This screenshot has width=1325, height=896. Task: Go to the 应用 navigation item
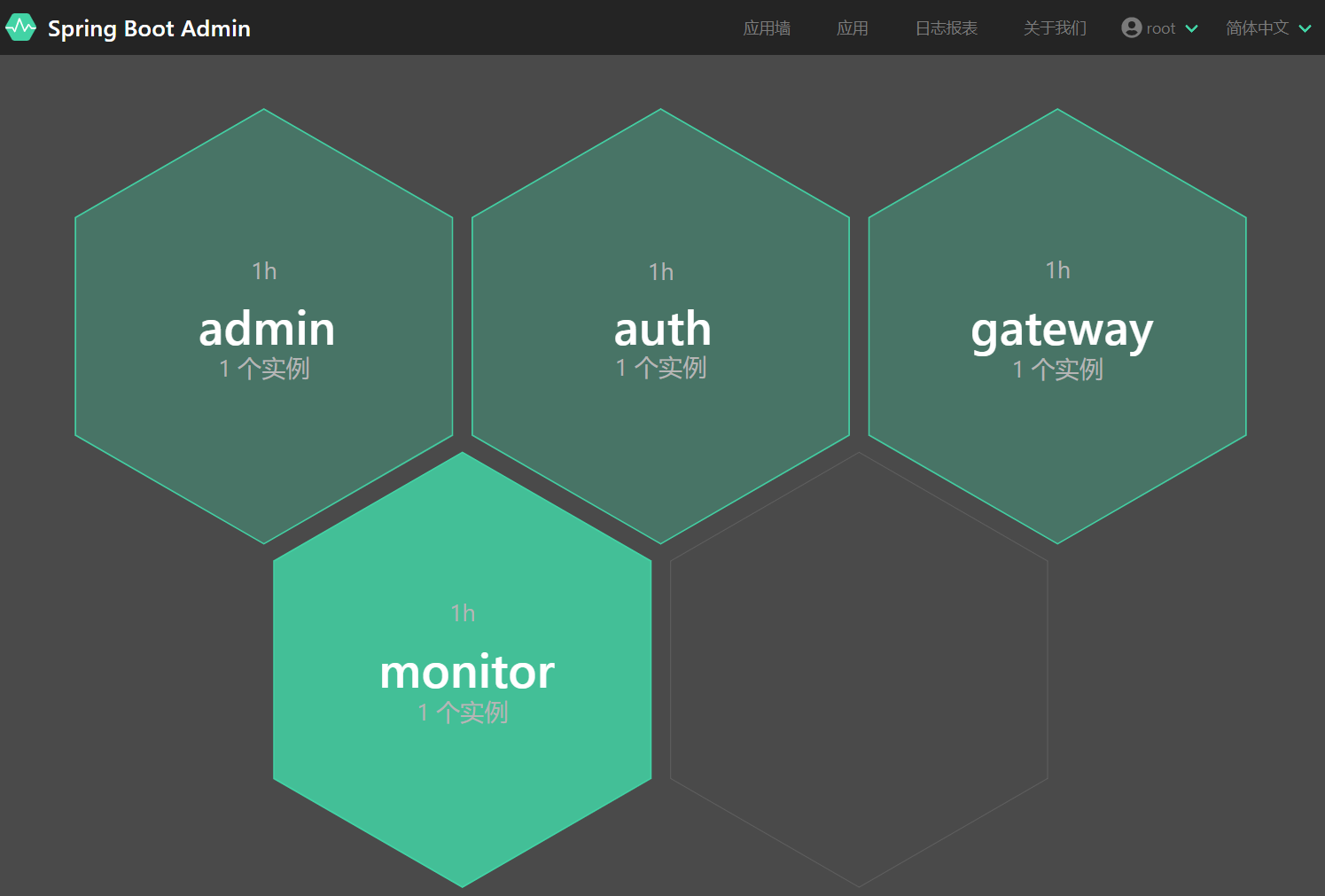[x=852, y=28]
